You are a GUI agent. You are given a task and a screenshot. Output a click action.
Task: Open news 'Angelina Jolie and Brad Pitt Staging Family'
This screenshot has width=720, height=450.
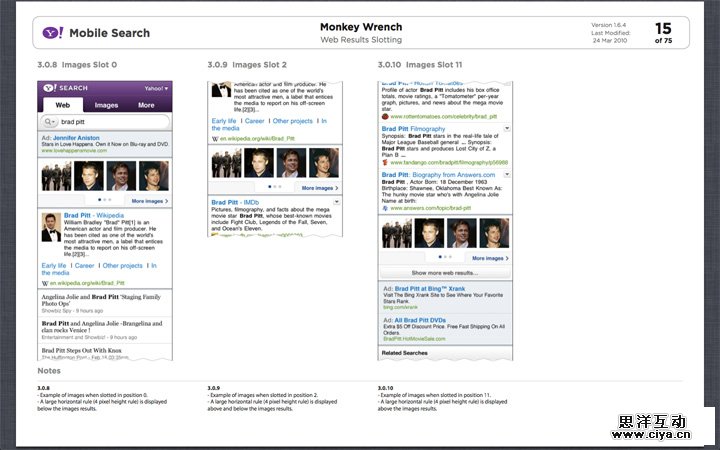101,300
